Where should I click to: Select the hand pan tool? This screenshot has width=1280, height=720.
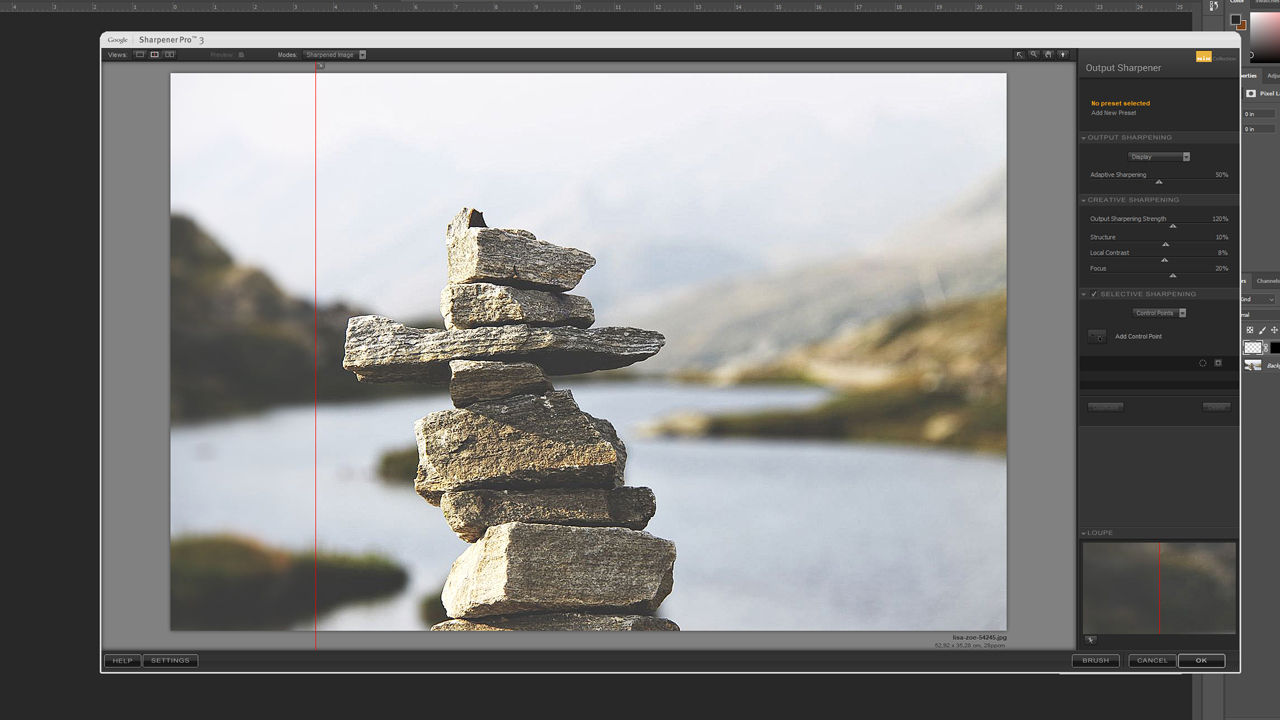(x=1048, y=55)
